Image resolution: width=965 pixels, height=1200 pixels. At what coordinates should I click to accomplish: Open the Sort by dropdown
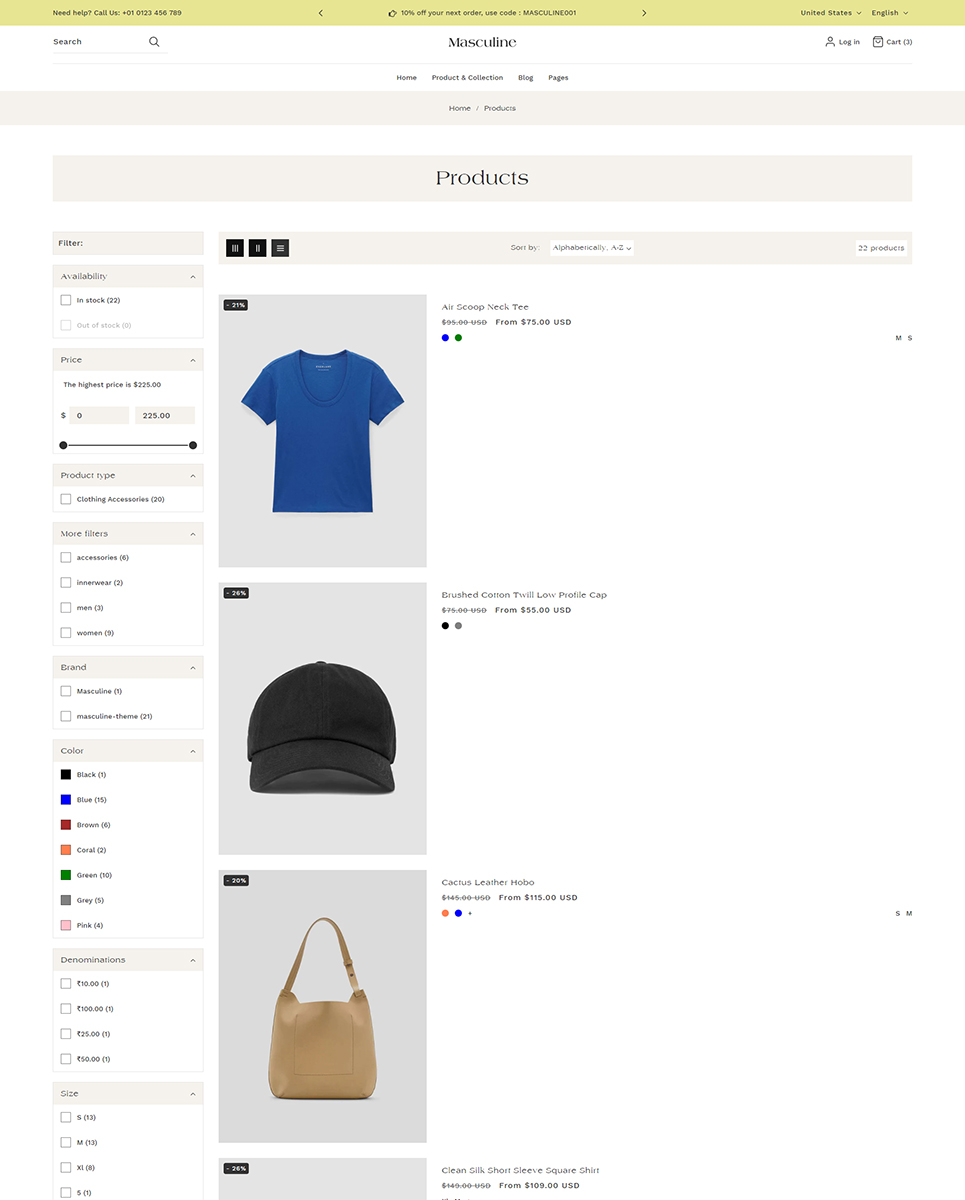click(x=592, y=248)
